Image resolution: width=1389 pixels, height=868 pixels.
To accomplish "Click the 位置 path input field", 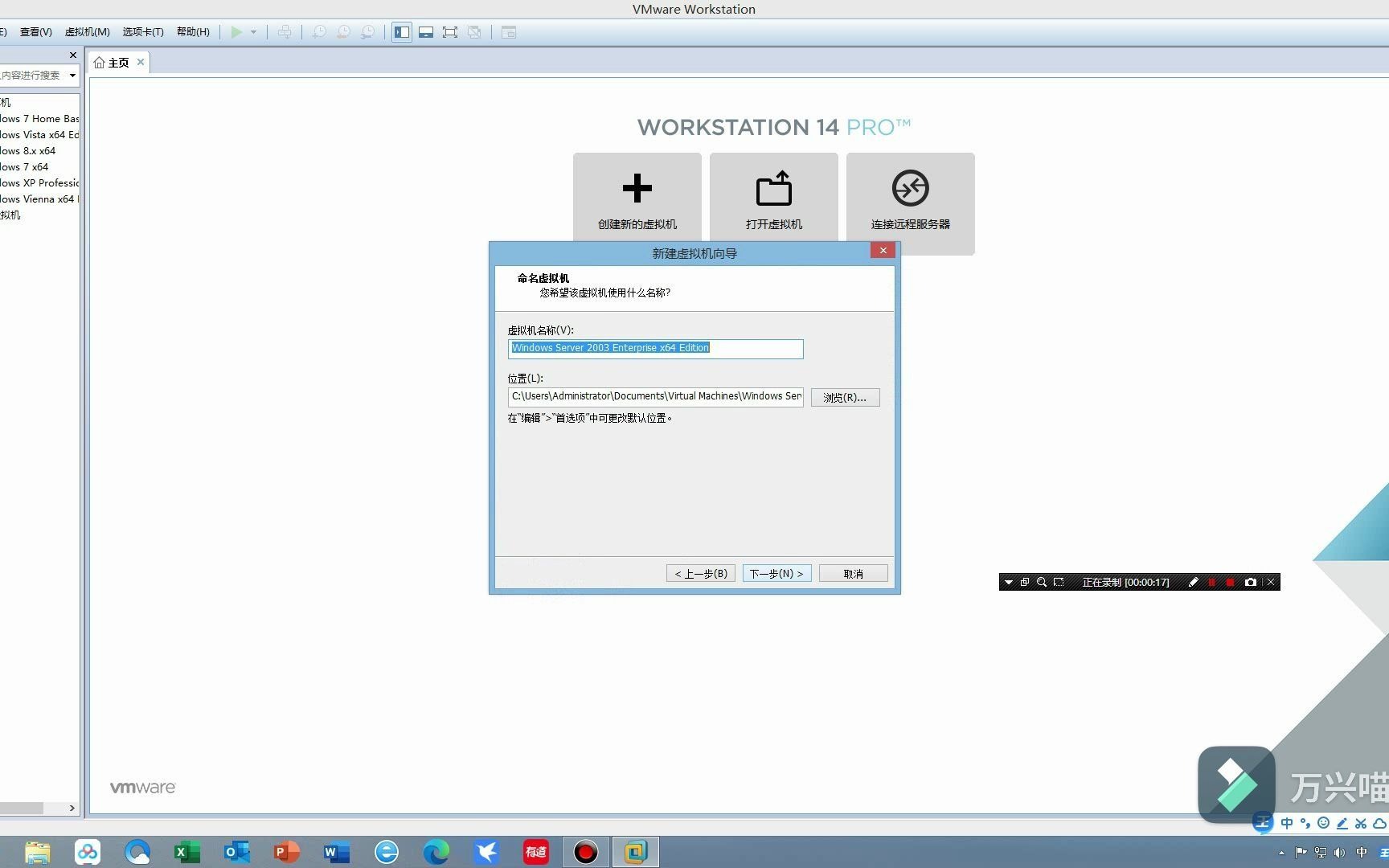I will tap(655, 396).
